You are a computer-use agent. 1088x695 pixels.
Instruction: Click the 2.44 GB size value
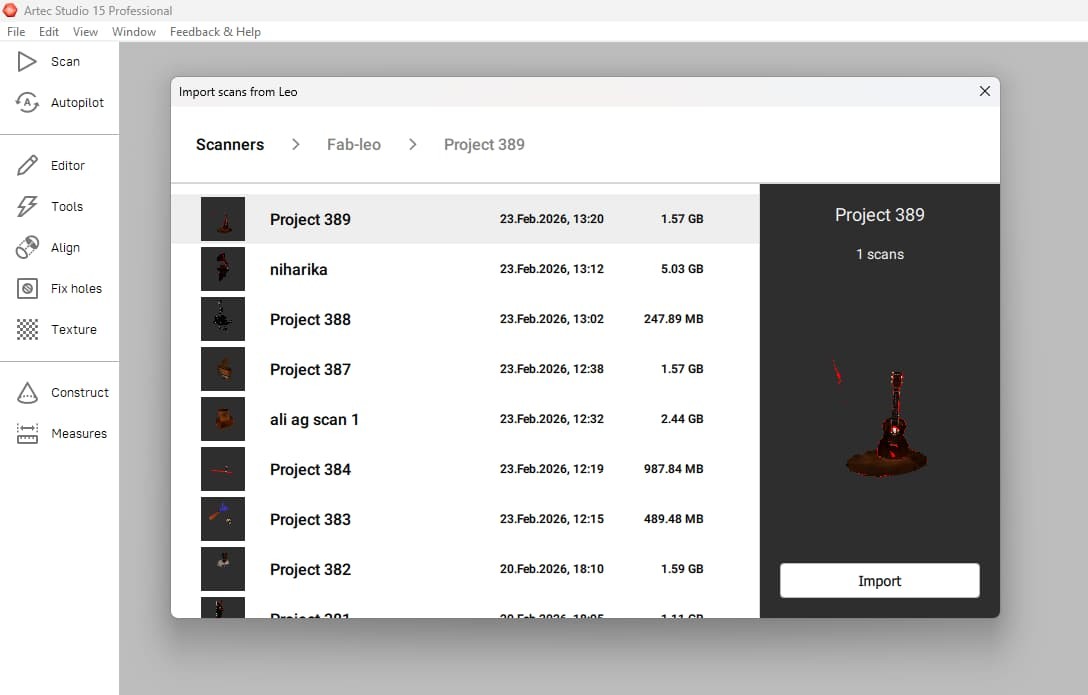point(682,419)
